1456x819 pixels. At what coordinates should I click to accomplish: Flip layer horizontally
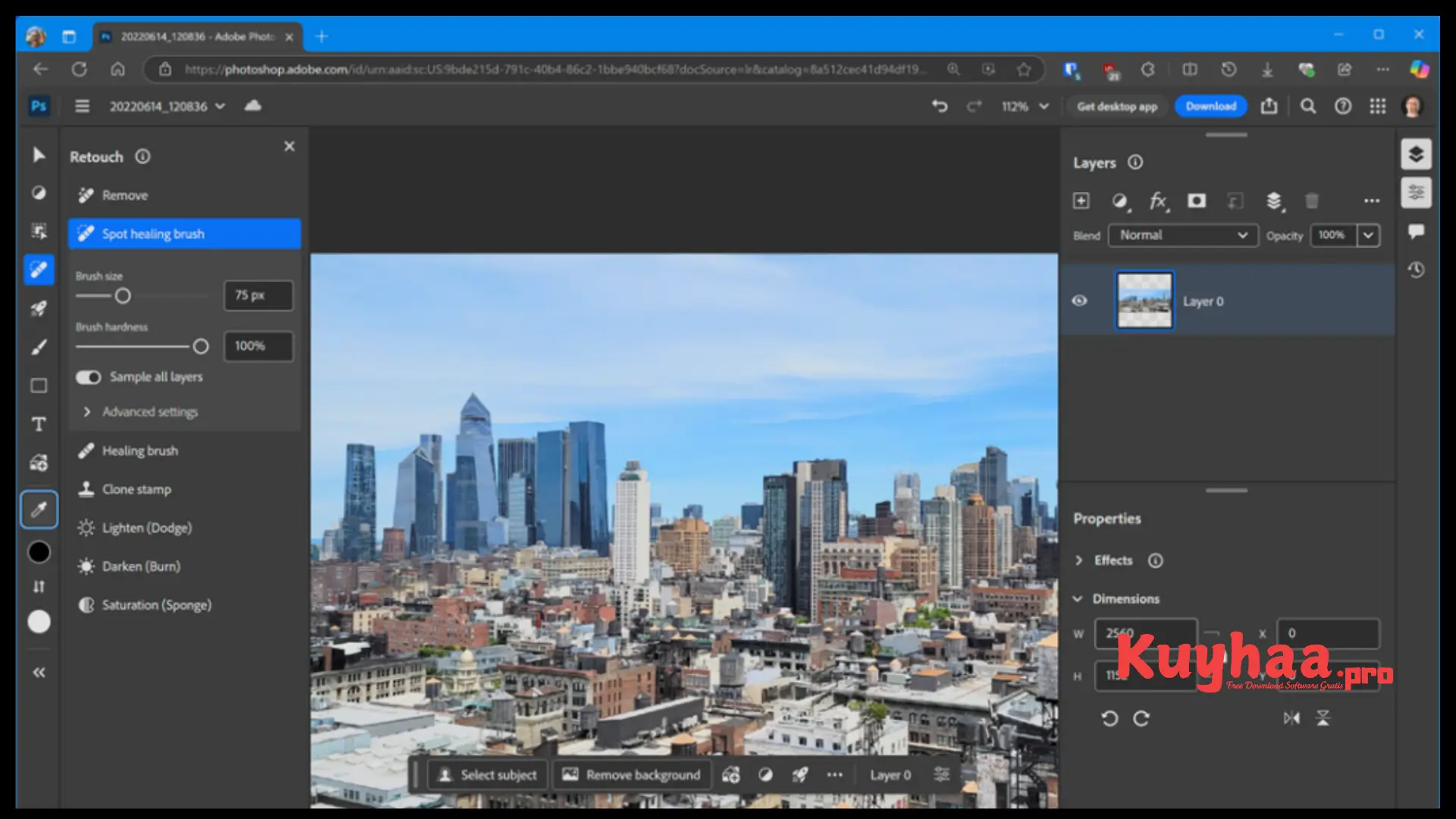coord(1291,718)
